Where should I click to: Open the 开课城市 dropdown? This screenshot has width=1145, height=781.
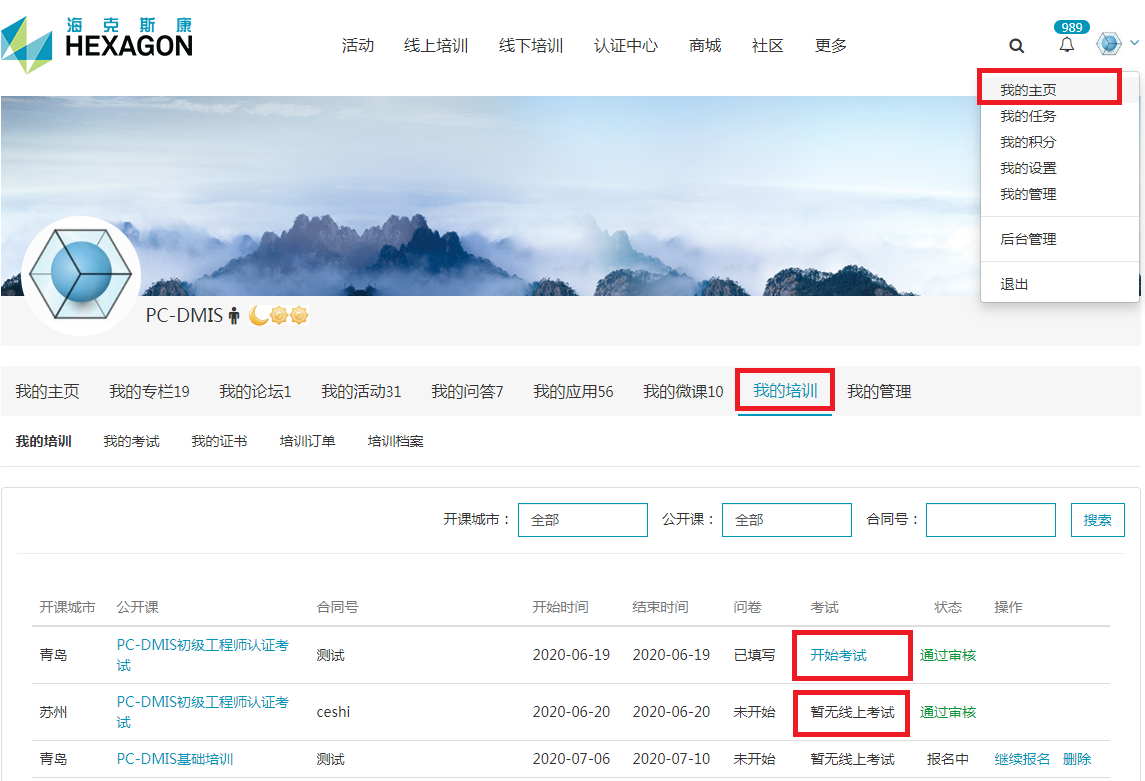coord(583,520)
